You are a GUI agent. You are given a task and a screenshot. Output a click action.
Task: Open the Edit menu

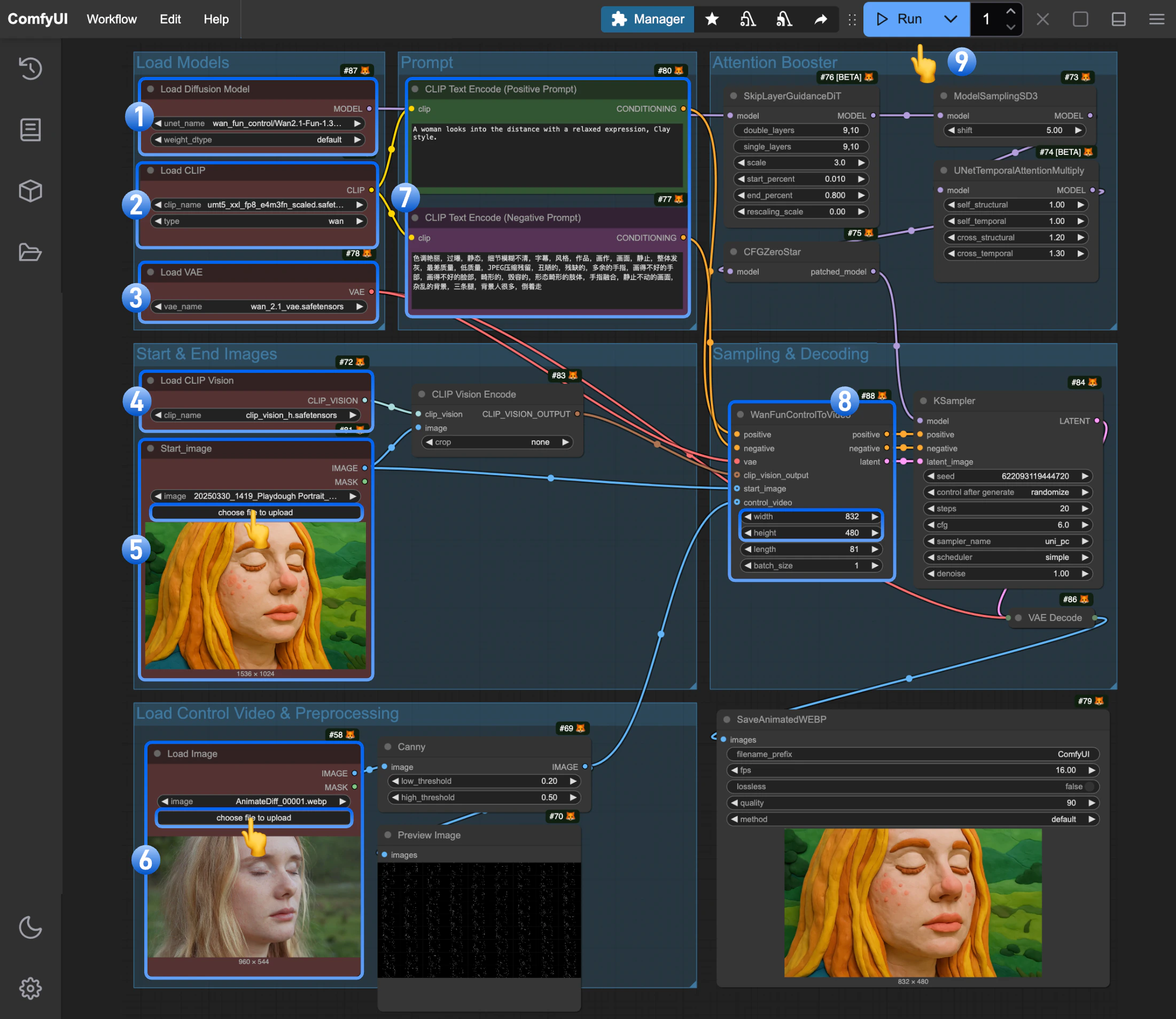169,19
